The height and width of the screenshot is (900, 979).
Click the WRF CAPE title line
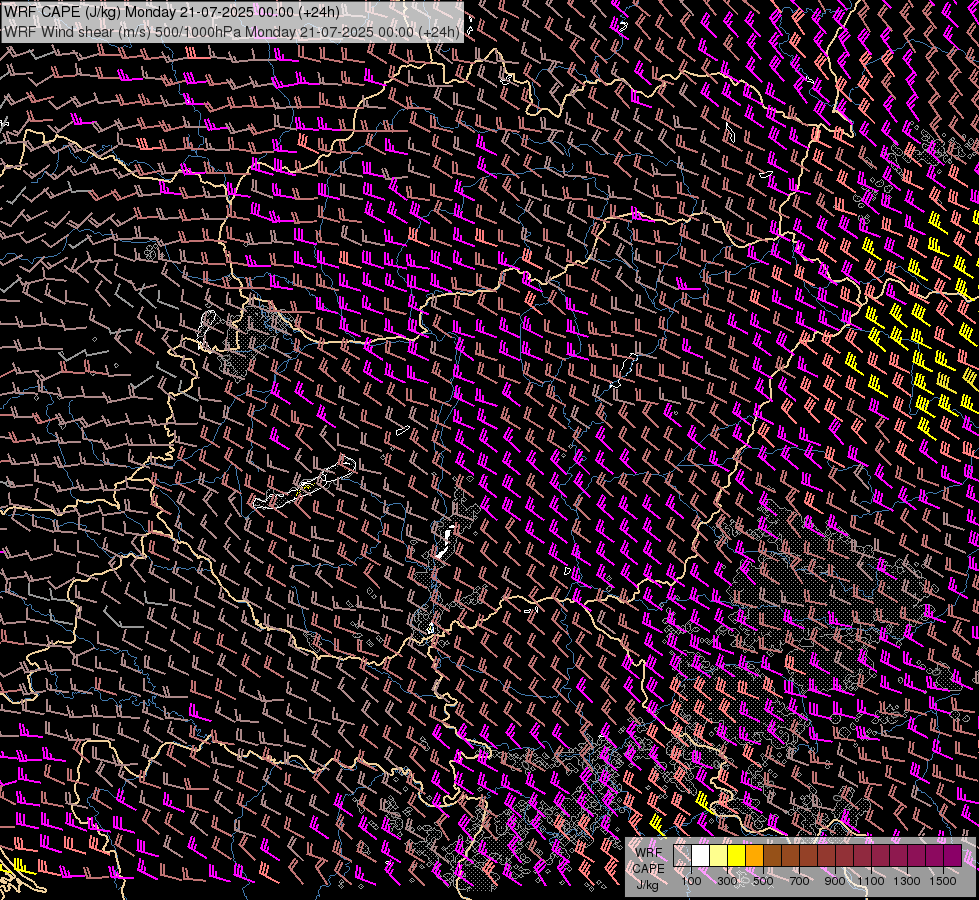point(172,12)
